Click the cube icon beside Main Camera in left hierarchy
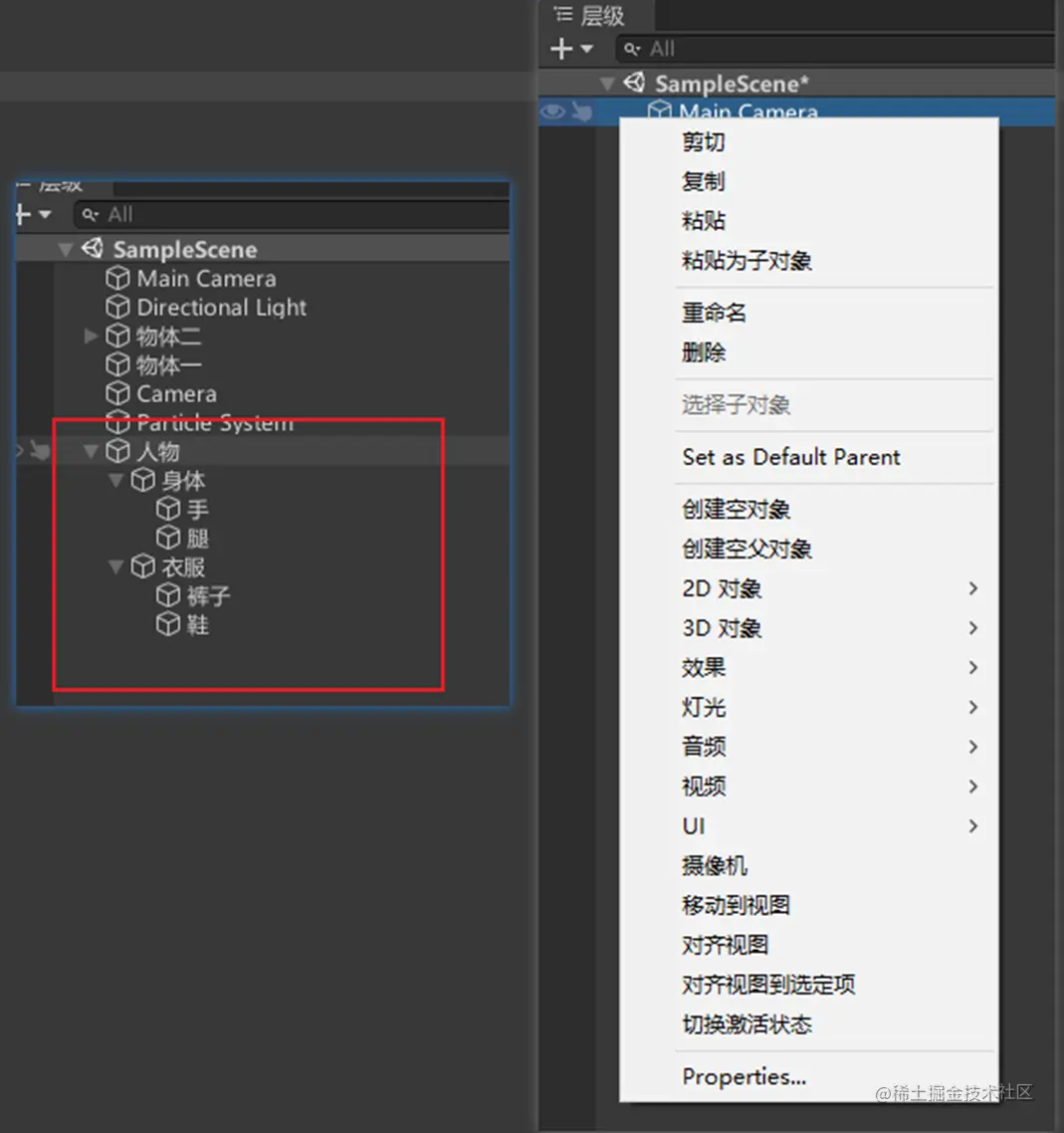Screen dimensions: 1064x1133 click(x=117, y=278)
